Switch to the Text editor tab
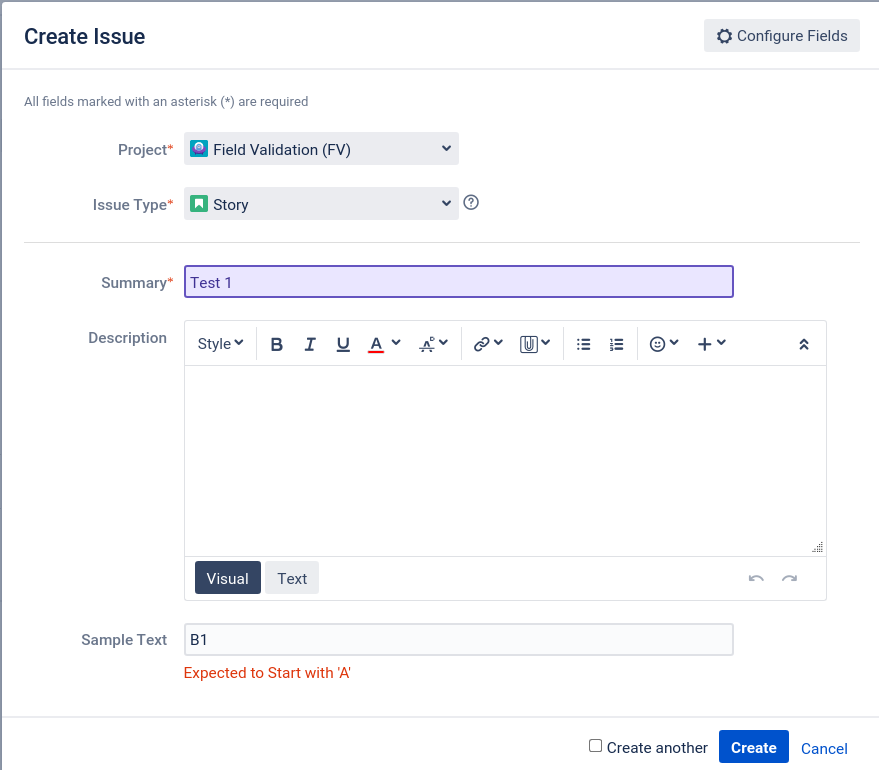 (x=292, y=578)
